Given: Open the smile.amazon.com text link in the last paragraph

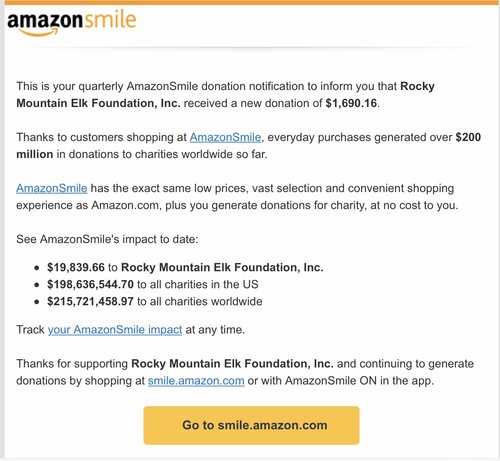Looking at the screenshot, I should [196, 381].
